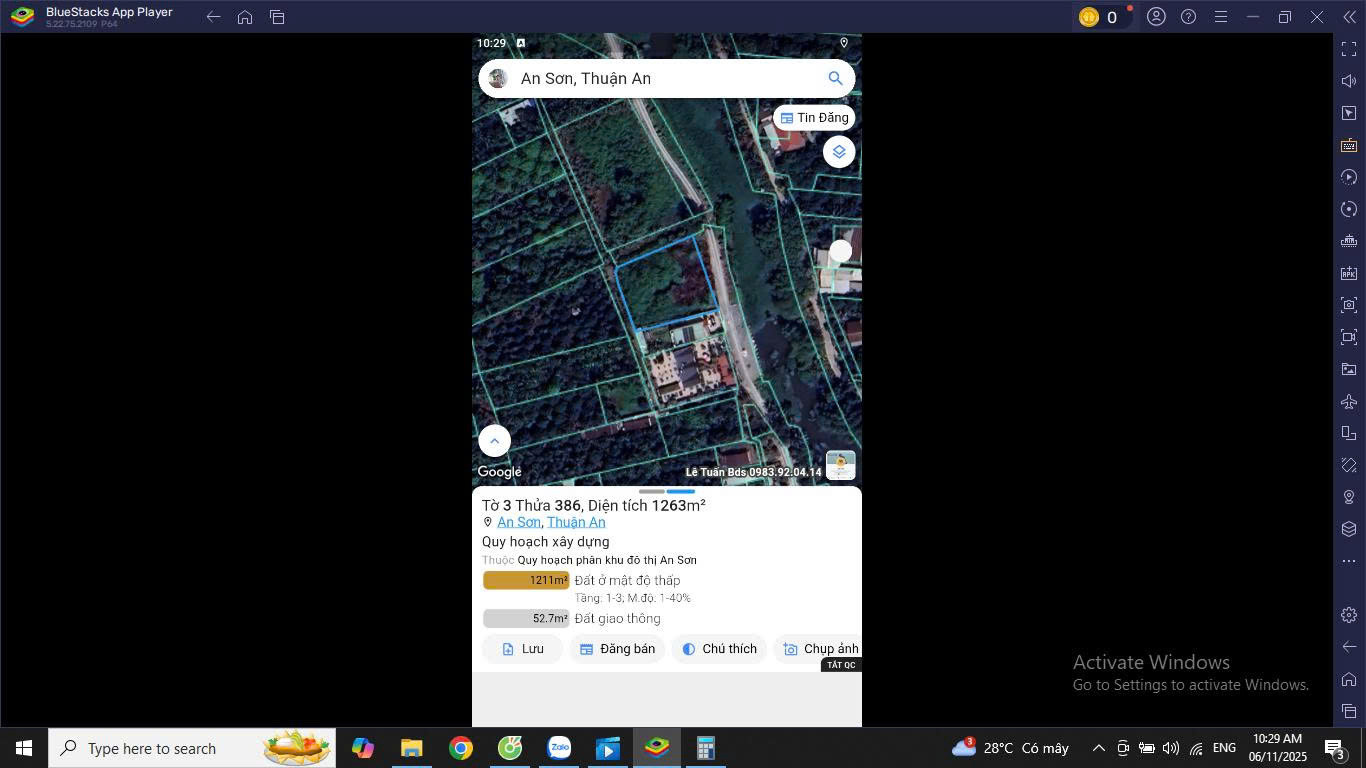Switch to the second info panel tab indicator

pos(681,491)
